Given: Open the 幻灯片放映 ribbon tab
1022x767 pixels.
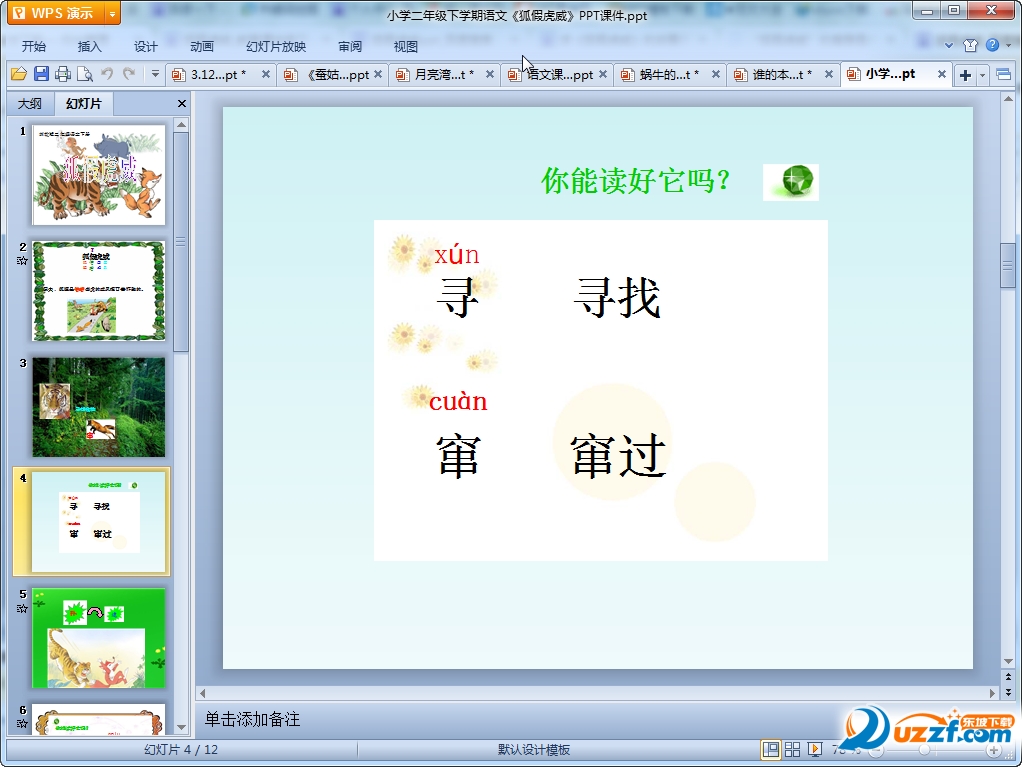Looking at the screenshot, I should (276, 46).
